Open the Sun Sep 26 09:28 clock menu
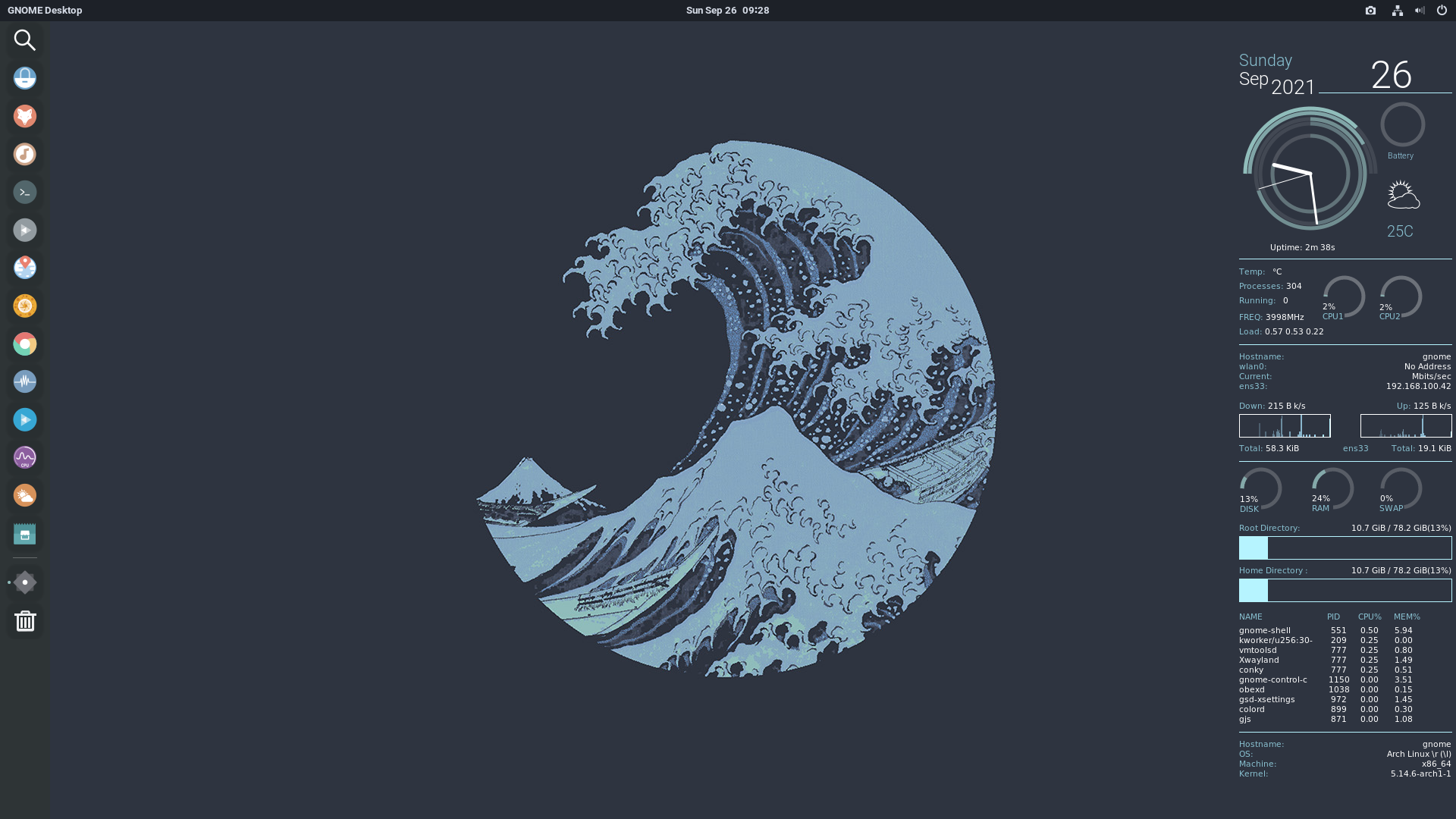This screenshot has width=1456, height=819. click(x=727, y=11)
